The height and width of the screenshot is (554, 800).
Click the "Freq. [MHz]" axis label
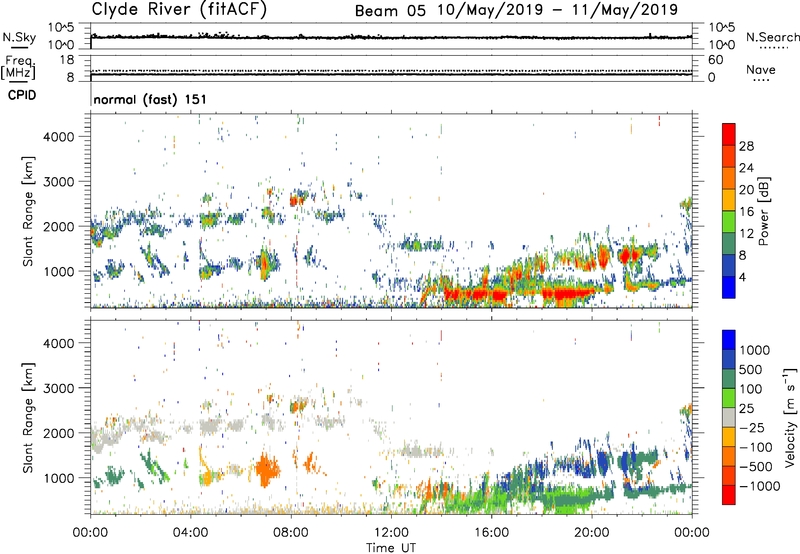[19, 68]
